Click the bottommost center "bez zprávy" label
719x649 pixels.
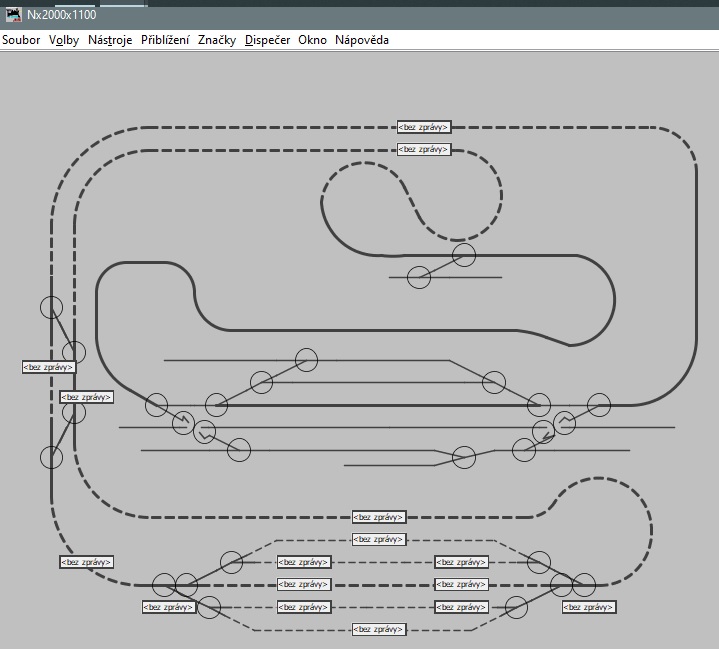click(379, 629)
